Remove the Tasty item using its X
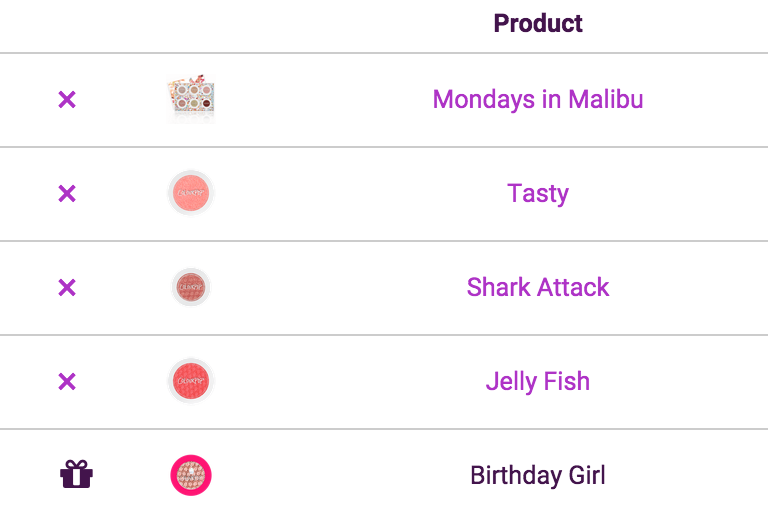This screenshot has width=768, height=520. point(67,193)
